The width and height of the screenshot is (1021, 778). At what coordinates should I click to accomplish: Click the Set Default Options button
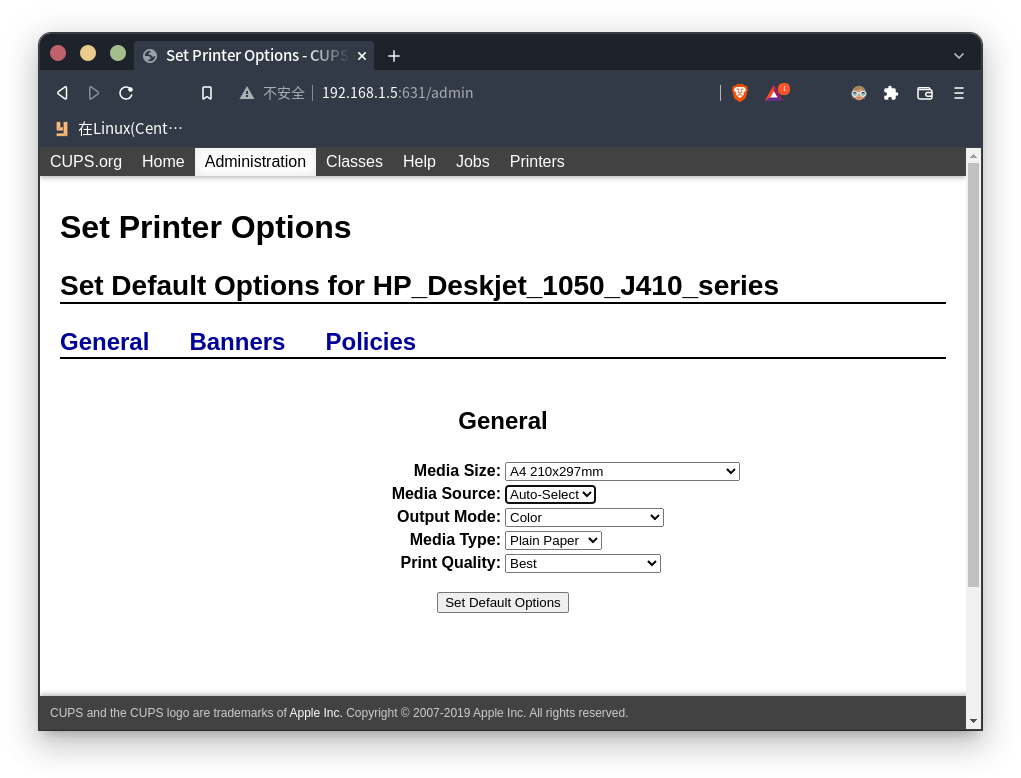pyautogui.click(x=502, y=602)
